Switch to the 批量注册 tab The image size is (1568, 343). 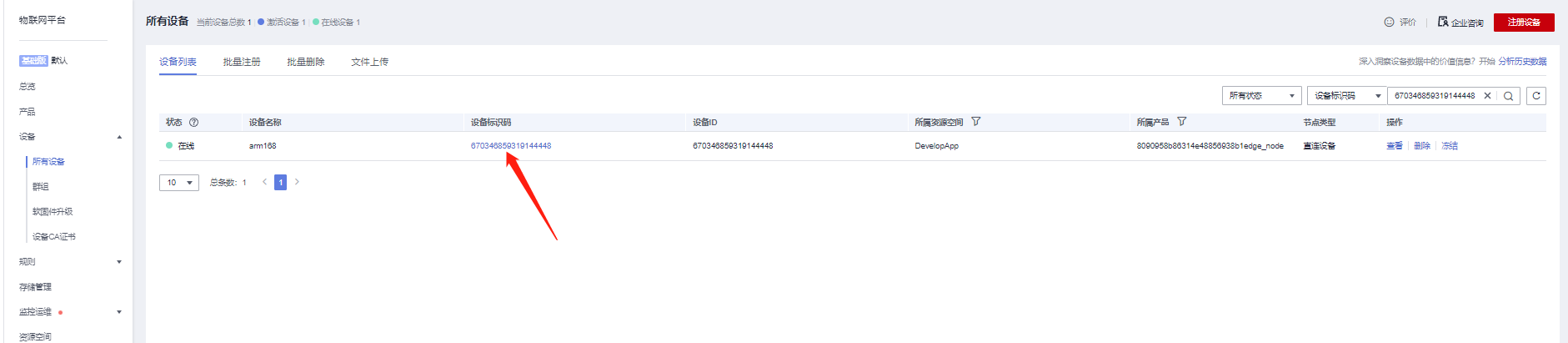242,62
